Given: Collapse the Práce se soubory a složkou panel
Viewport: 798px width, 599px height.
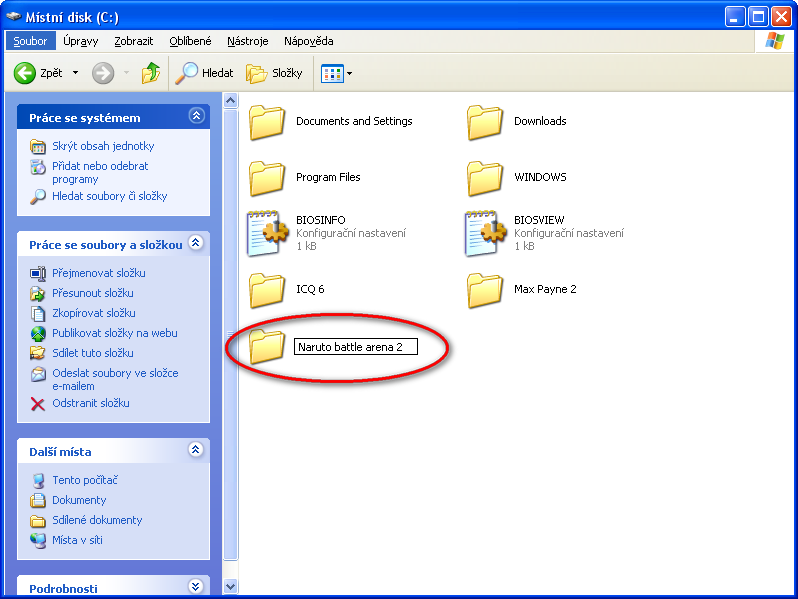Looking at the screenshot, I should pos(195,243).
